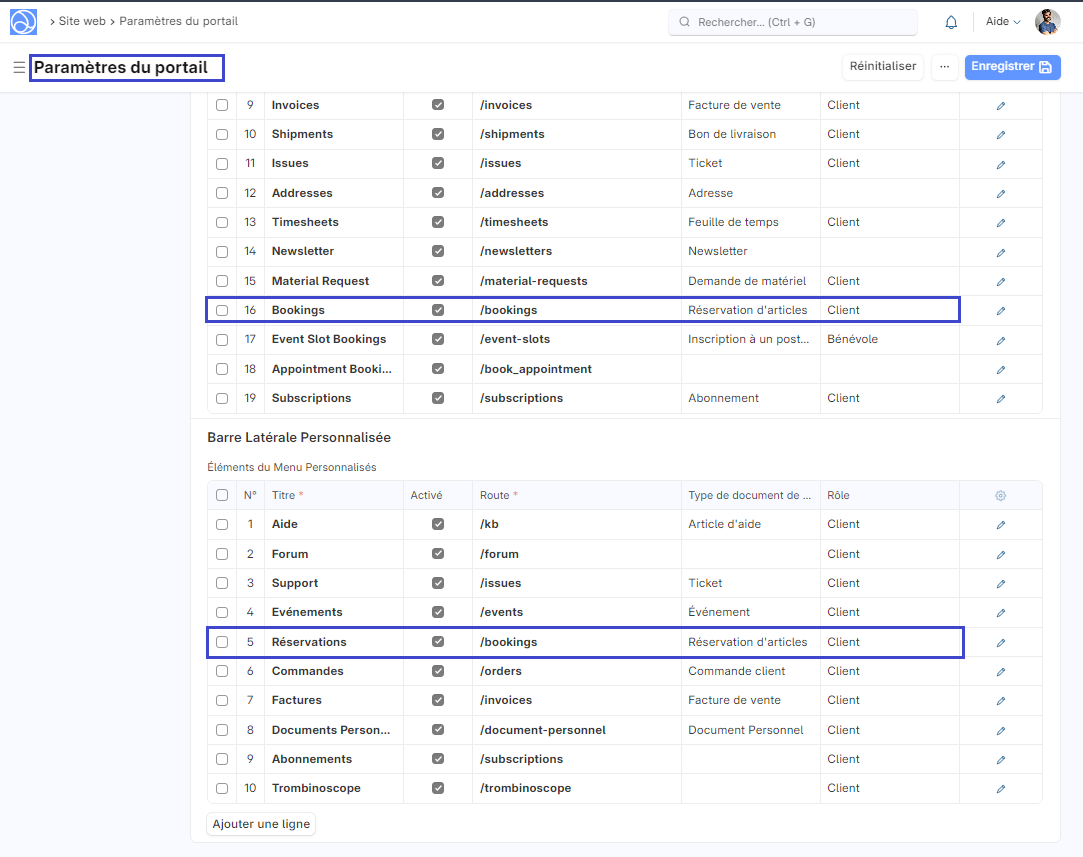1083x857 pixels.
Task: Expand the Aide dropdown menu
Action: [1003, 22]
